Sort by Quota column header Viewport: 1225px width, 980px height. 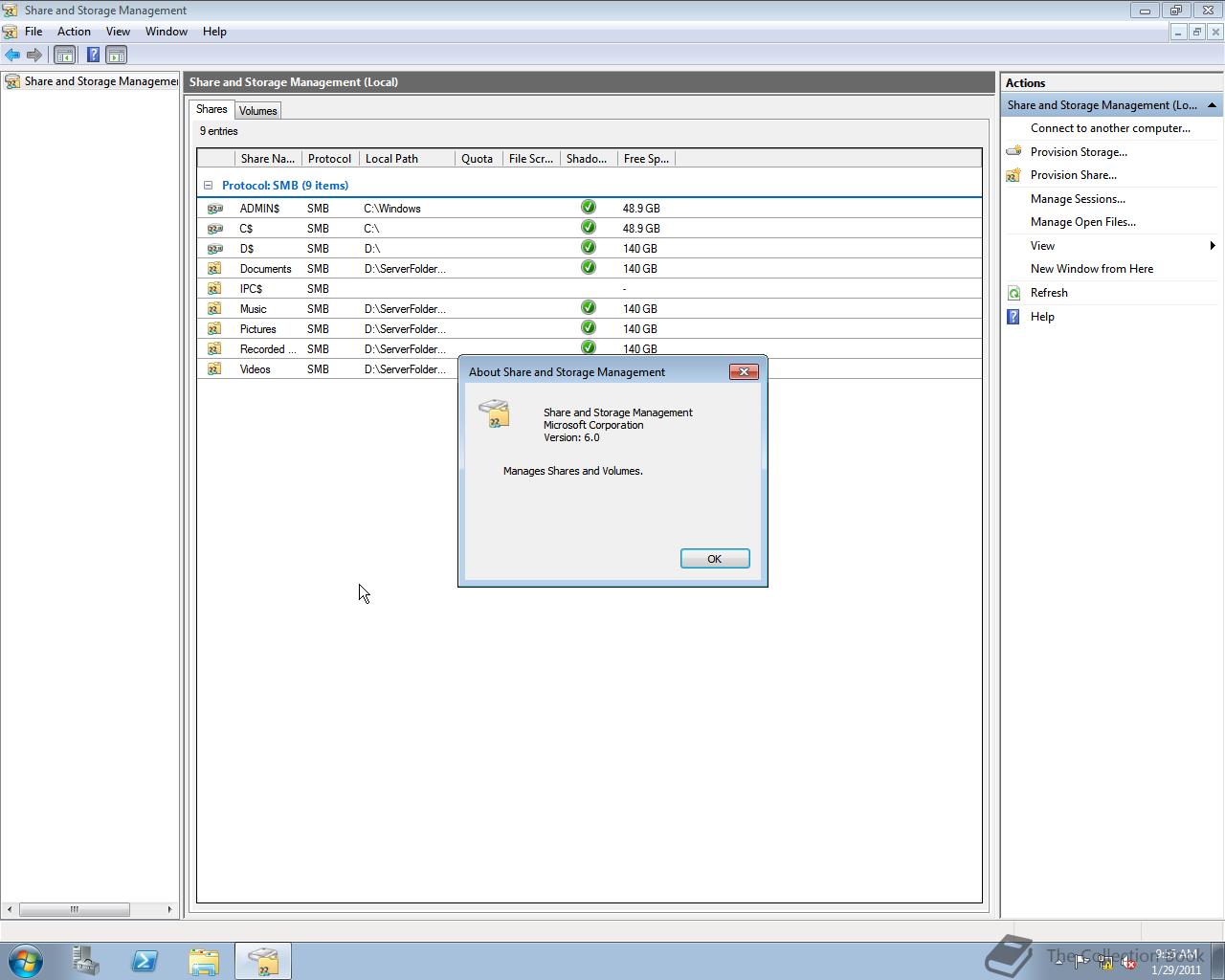click(479, 159)
